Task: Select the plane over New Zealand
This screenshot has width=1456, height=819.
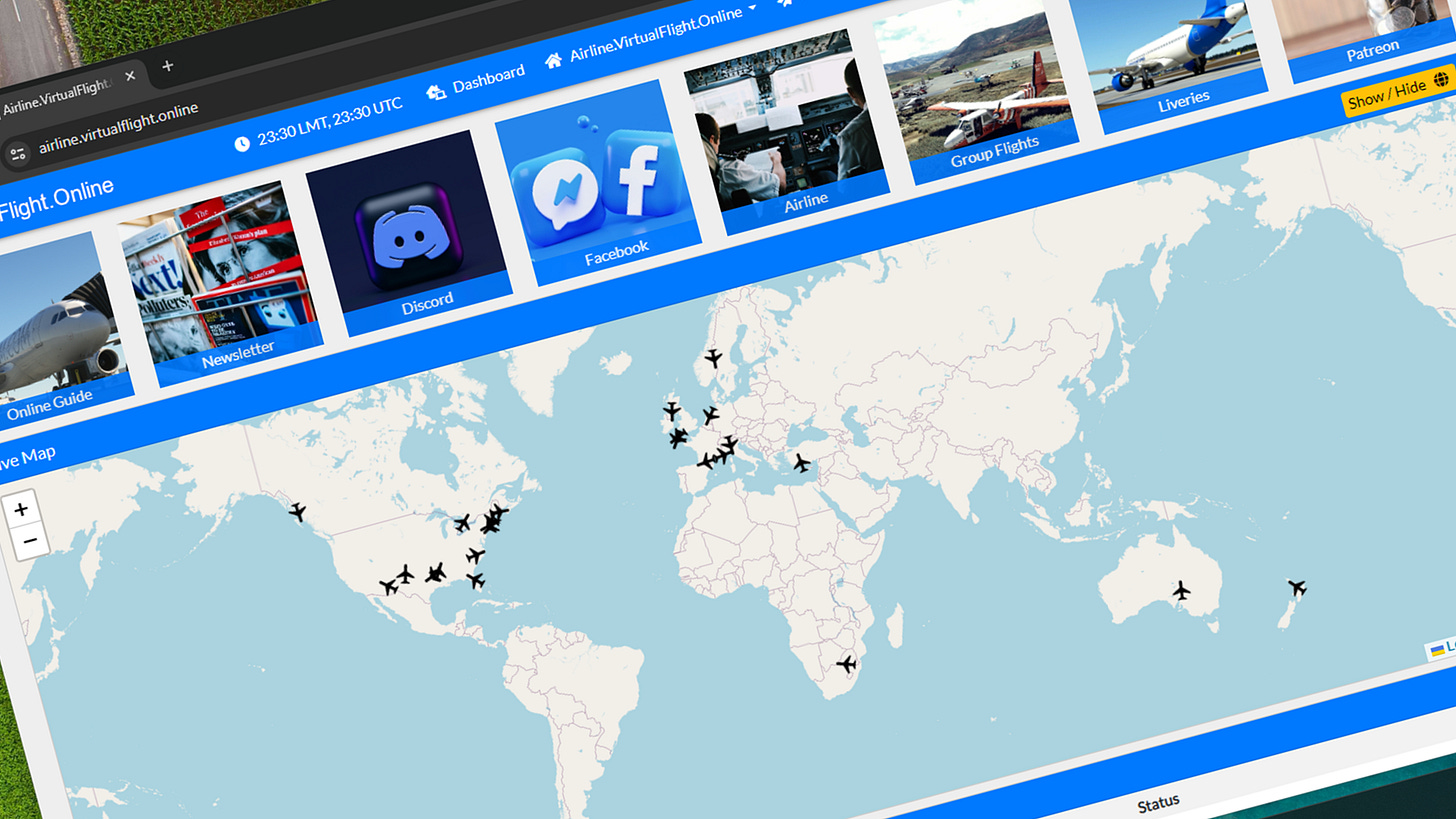Action: coord(1297,587)
